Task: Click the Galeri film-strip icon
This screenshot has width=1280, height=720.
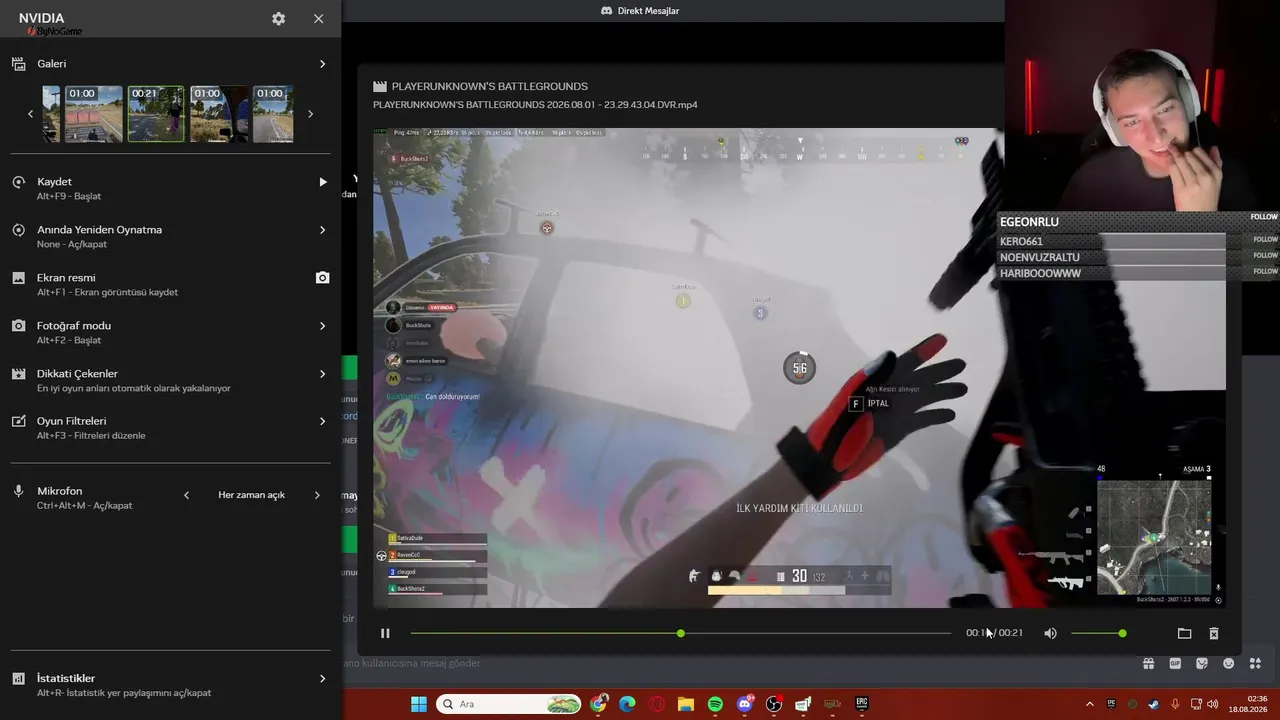Action: (18, 64)
